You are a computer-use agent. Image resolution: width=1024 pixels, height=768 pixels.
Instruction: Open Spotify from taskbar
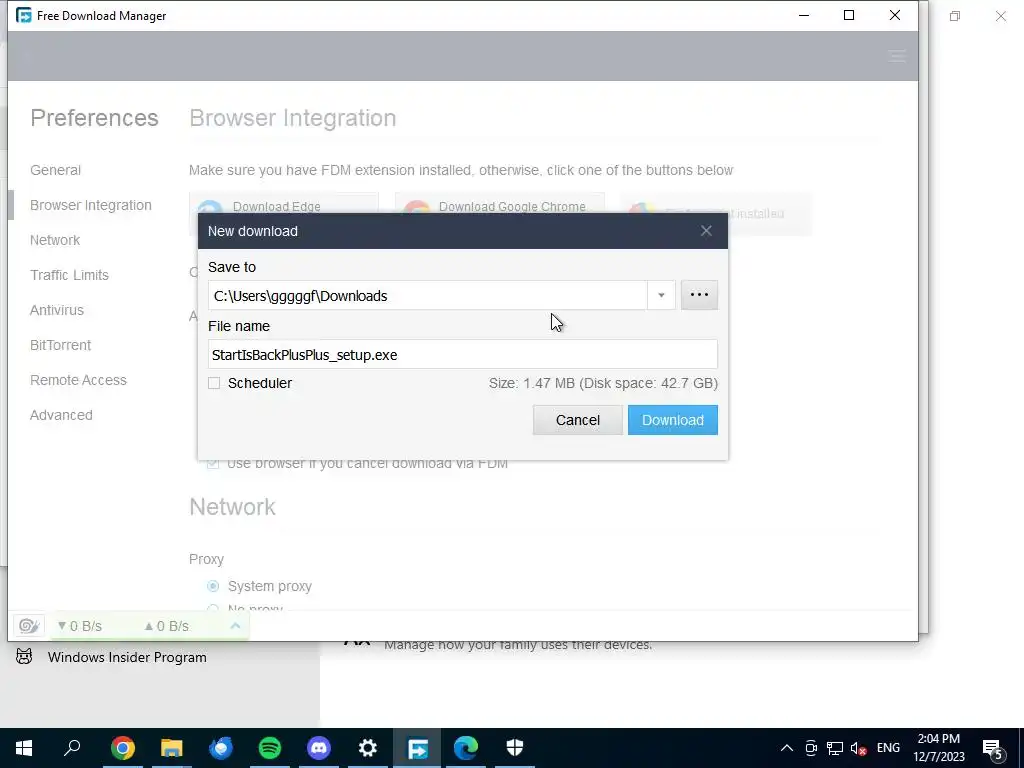point(270,748)
